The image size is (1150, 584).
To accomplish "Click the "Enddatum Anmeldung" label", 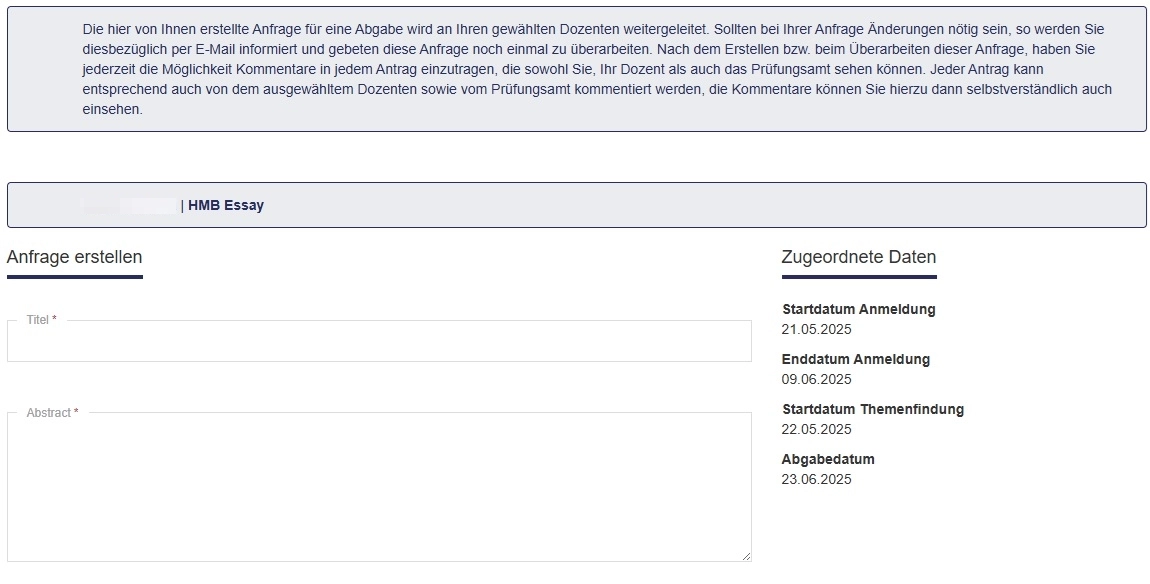I will pyautogui.click(x=856, y=359).
